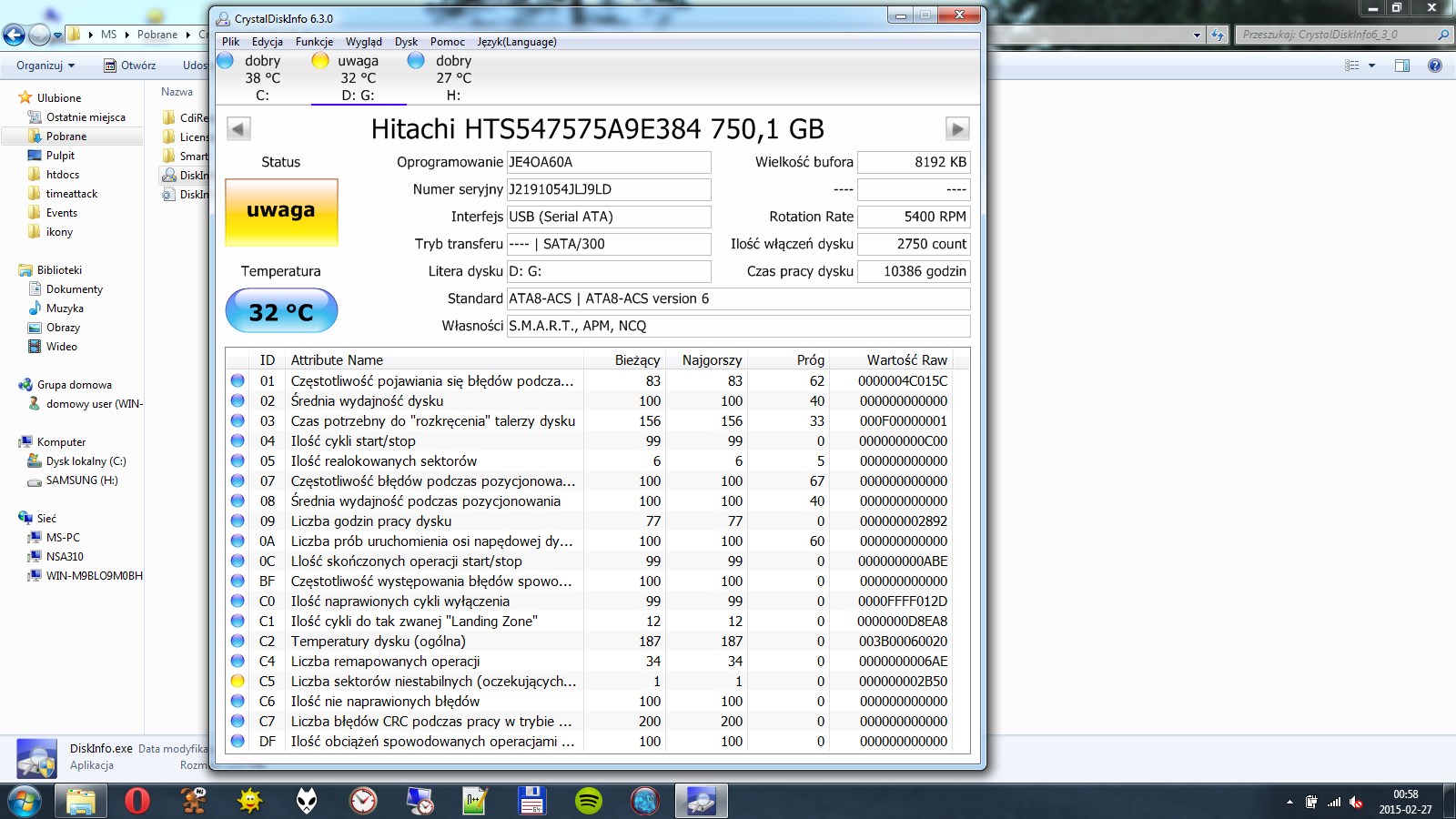Viewport: 1456px width, 819px height.
Task: Show hidden system tray icons
Action: [x=1289, y=802]
